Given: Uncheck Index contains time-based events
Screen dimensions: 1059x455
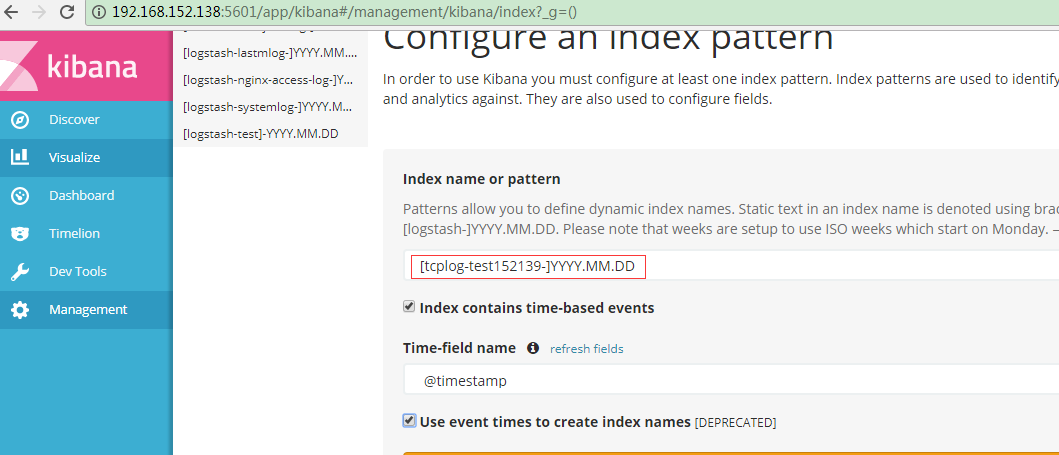Looking at the screenshot, I should 409,307.
